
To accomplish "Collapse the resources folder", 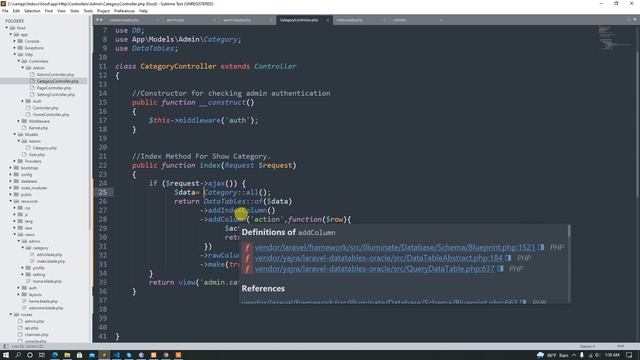I will click(11, 201).
